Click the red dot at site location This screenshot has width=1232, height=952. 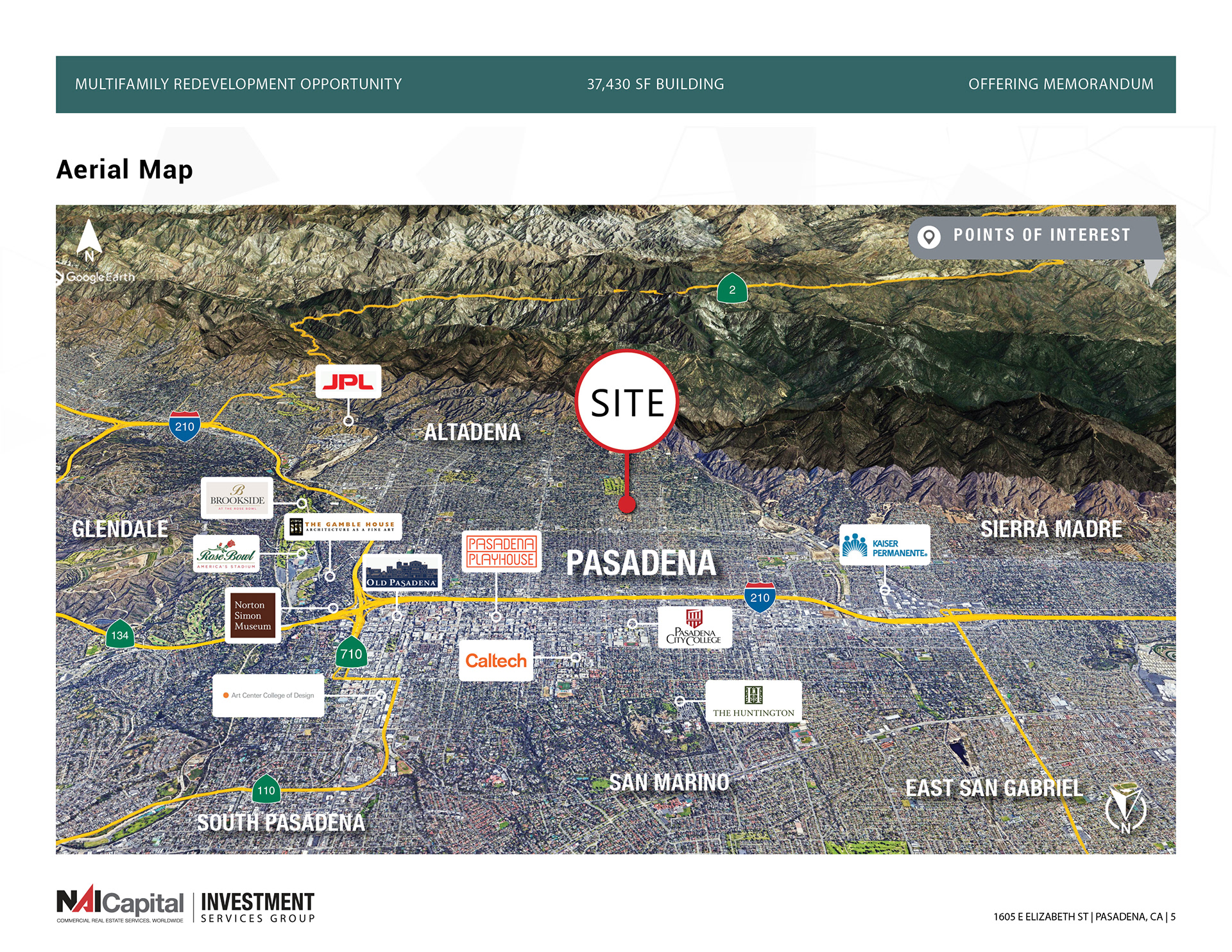pos(627,504)
